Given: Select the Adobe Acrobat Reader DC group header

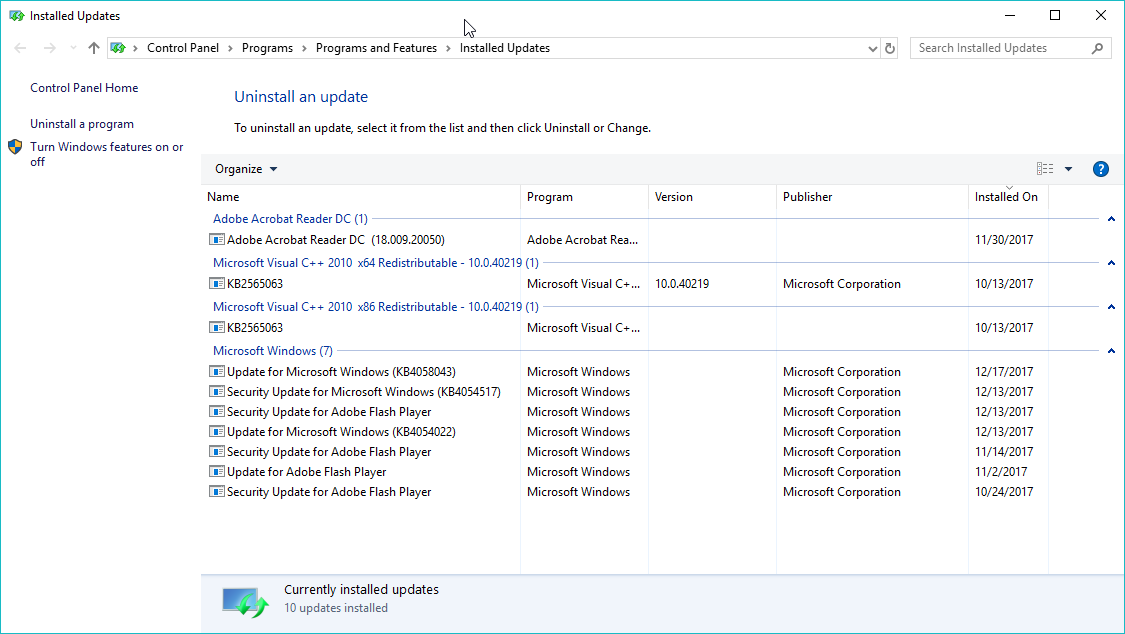Looking at the screenshot, I should pos(290,219).
